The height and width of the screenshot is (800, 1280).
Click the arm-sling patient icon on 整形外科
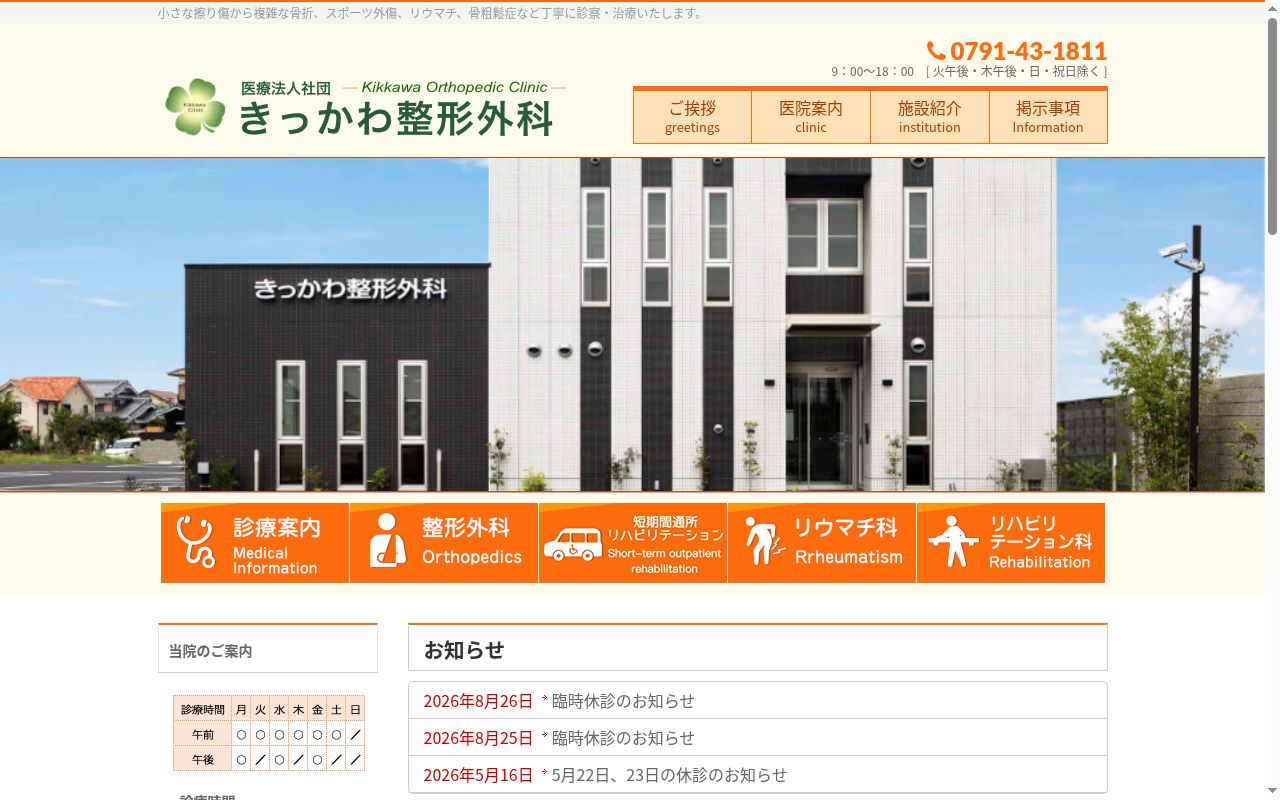(387, 541)
